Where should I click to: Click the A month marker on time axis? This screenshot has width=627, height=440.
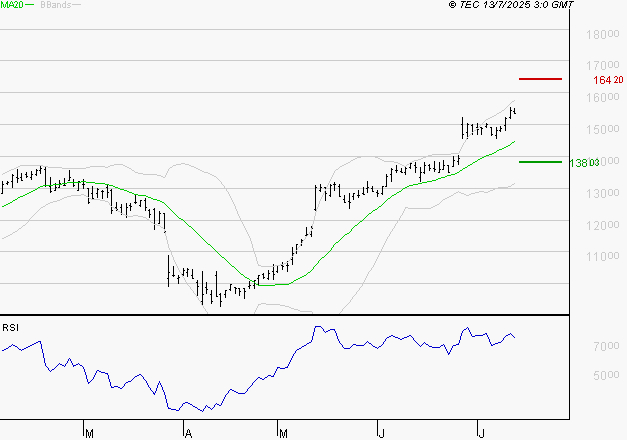[x=187, y=433]
